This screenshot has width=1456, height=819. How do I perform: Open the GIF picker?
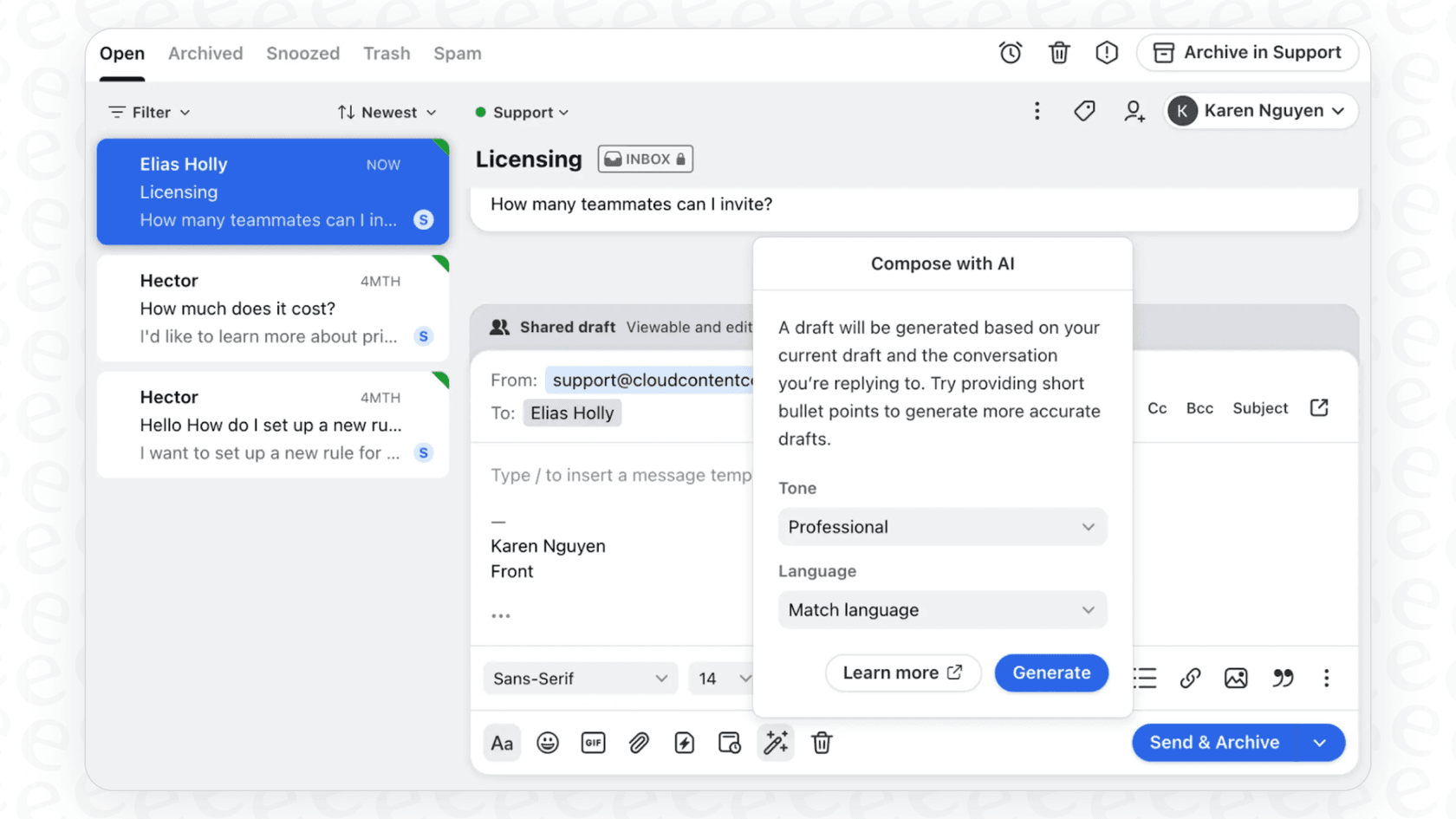click(593, 743)
